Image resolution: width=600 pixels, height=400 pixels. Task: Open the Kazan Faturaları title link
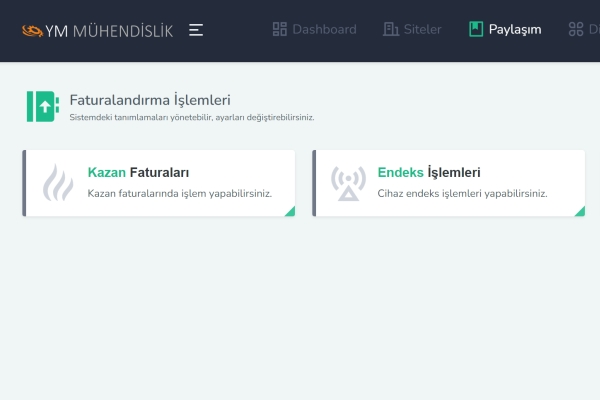coord(138,172)
